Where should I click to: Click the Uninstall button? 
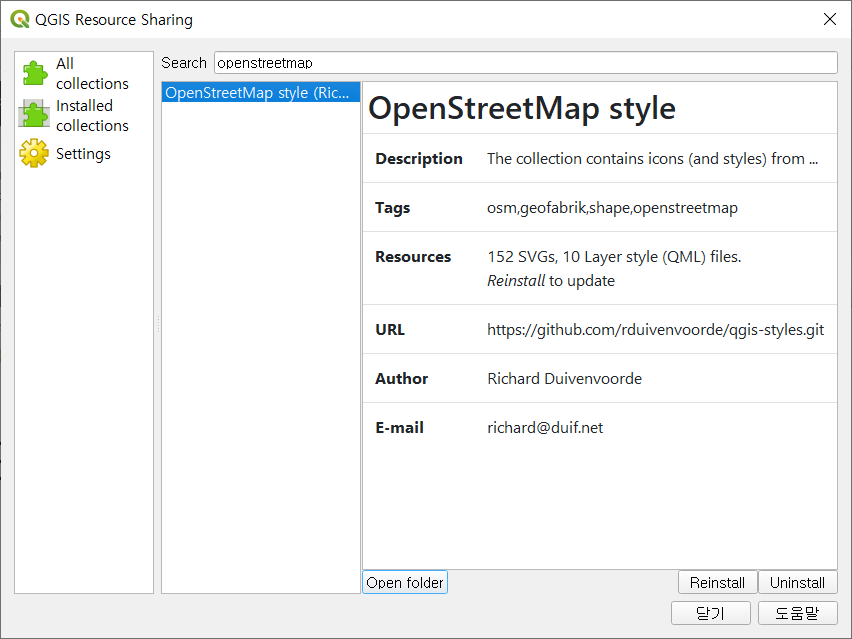[797, 582]
